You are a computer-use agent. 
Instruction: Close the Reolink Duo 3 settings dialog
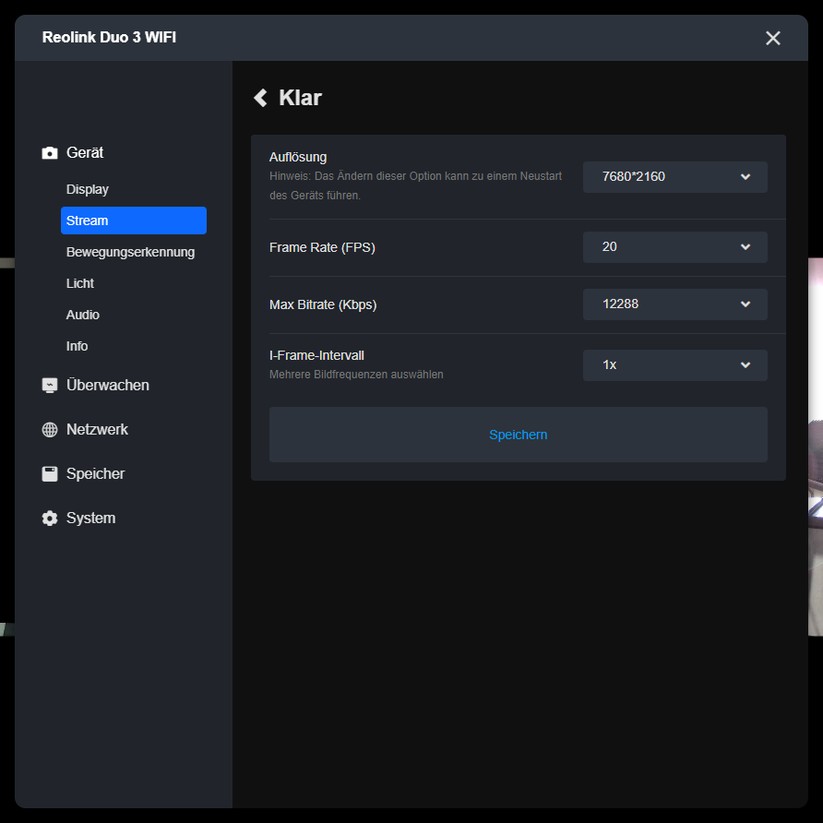click(x=772, y=38)
